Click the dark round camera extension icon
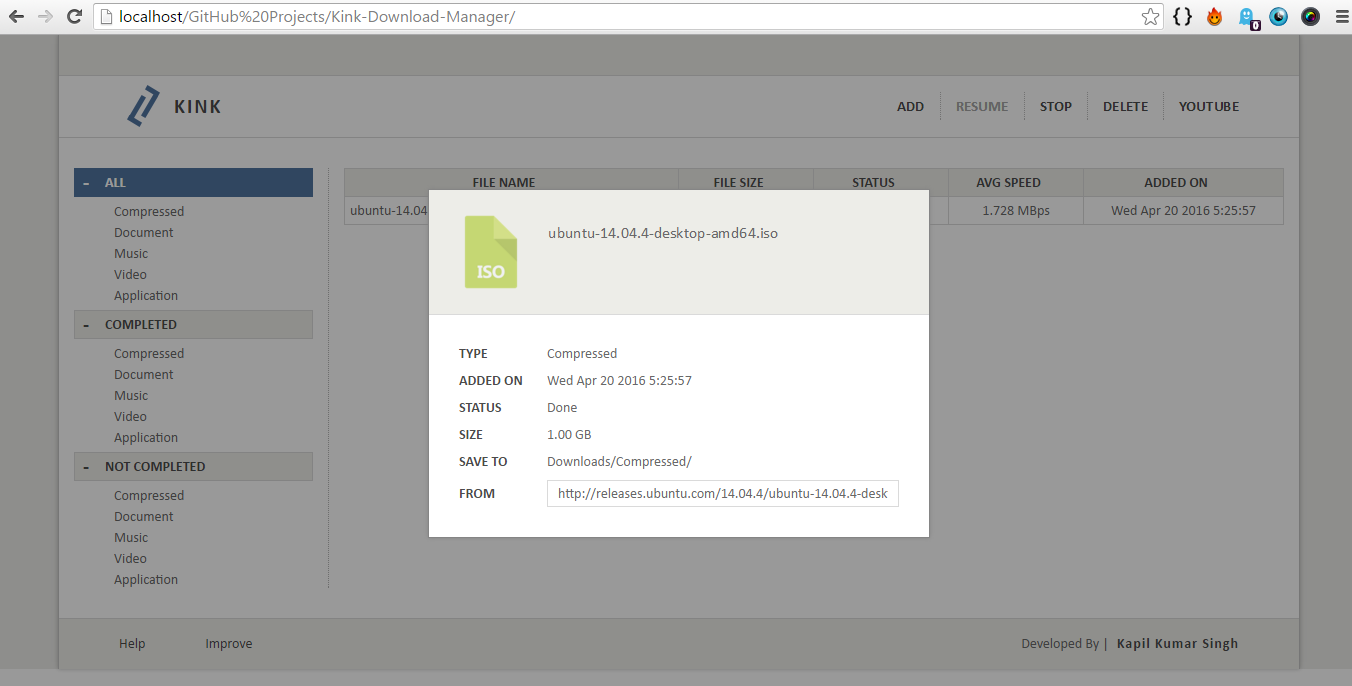1352x686 pixels. (x=1310, y=17)
